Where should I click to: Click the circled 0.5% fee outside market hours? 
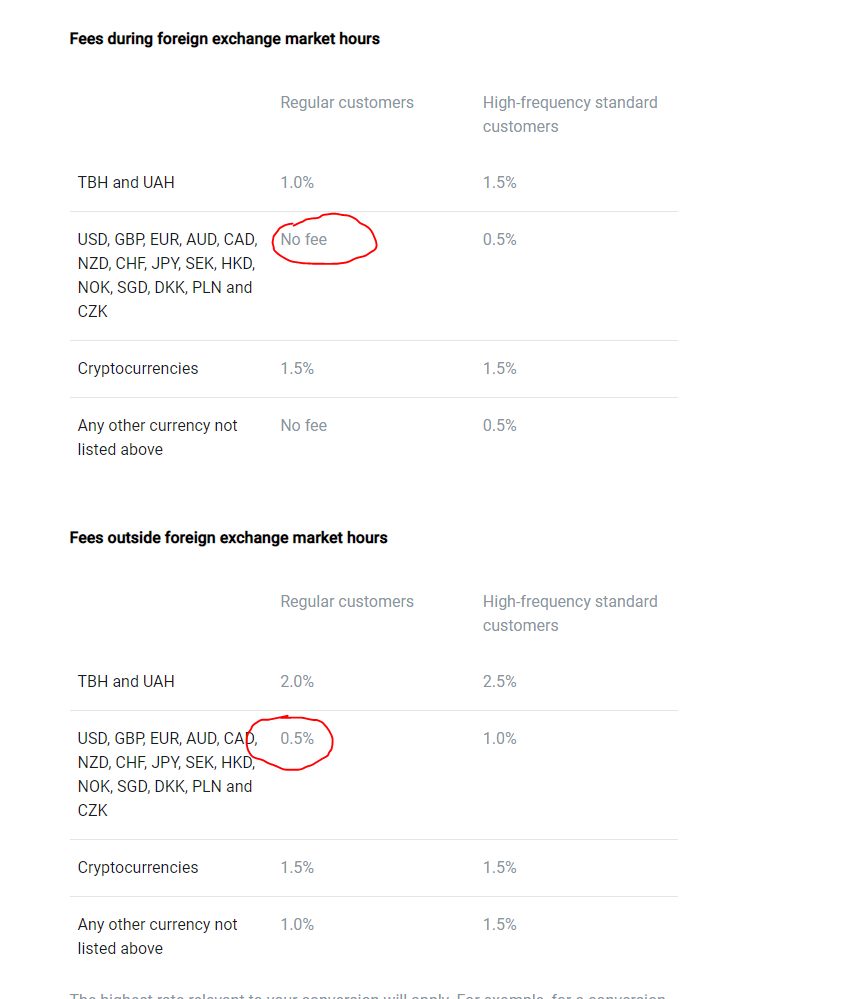tap(297, 738)
